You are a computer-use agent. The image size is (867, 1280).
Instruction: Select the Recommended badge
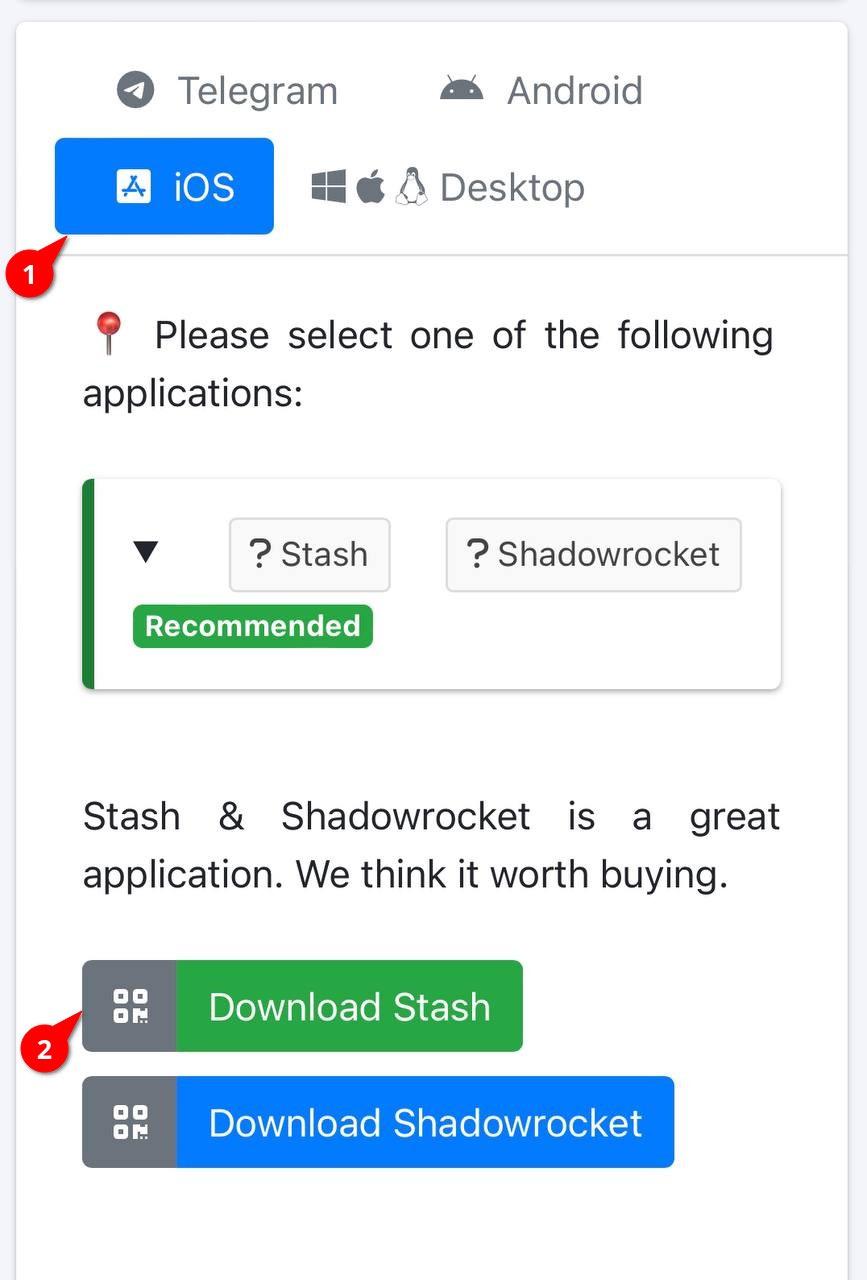(x=252, y=626)
